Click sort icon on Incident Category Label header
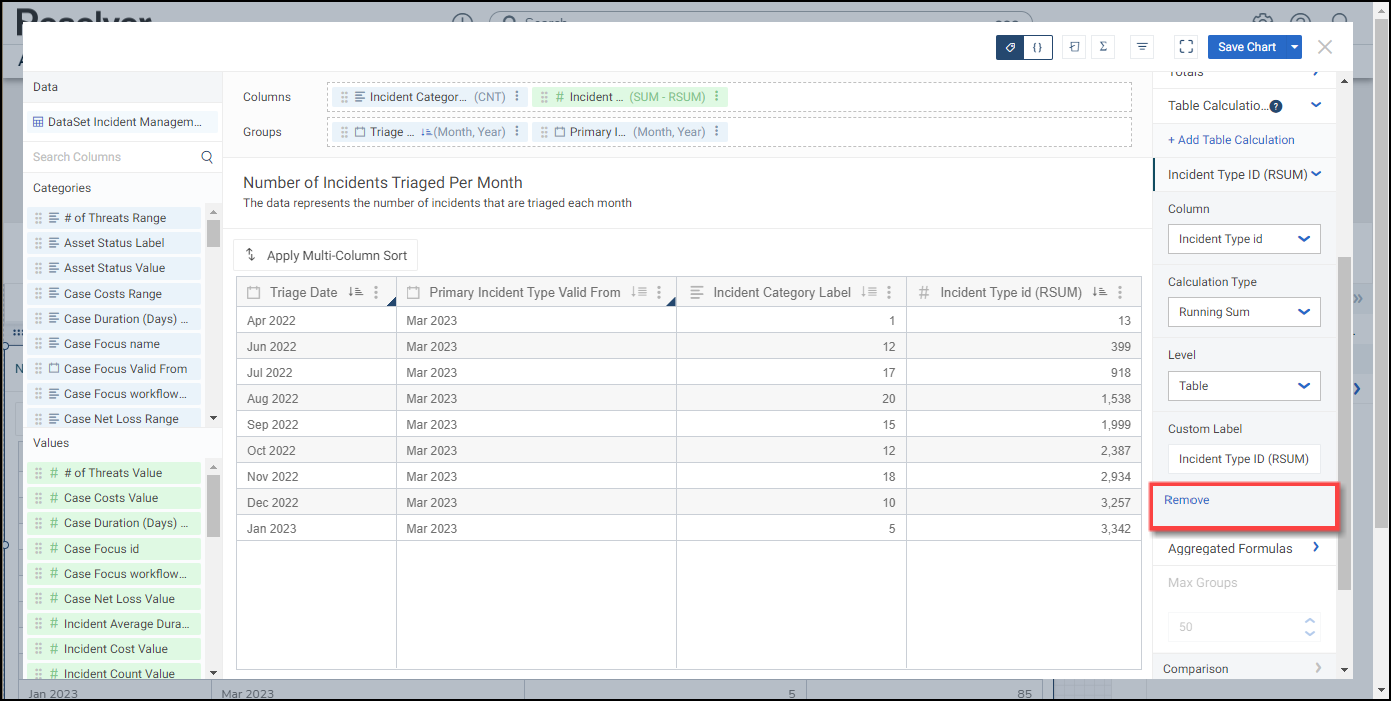 [870, 292]
